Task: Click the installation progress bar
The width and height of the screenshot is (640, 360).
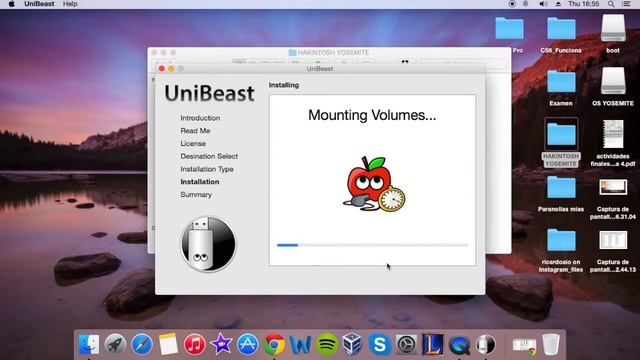Action: [x=372, y=245]
